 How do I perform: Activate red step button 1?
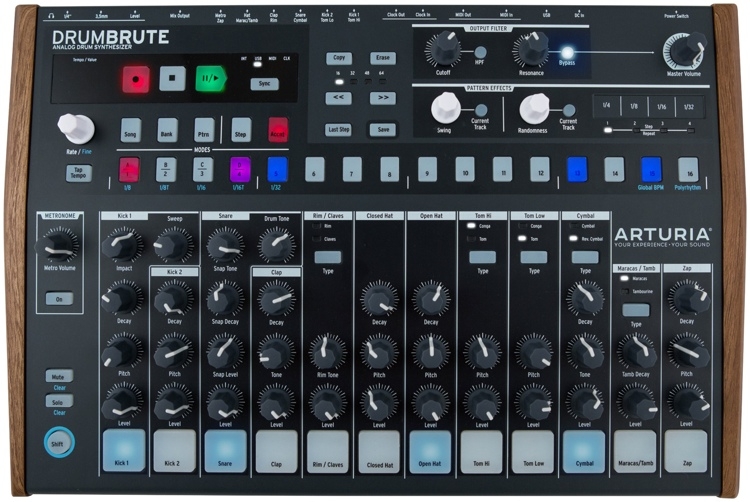pos(129,169)
